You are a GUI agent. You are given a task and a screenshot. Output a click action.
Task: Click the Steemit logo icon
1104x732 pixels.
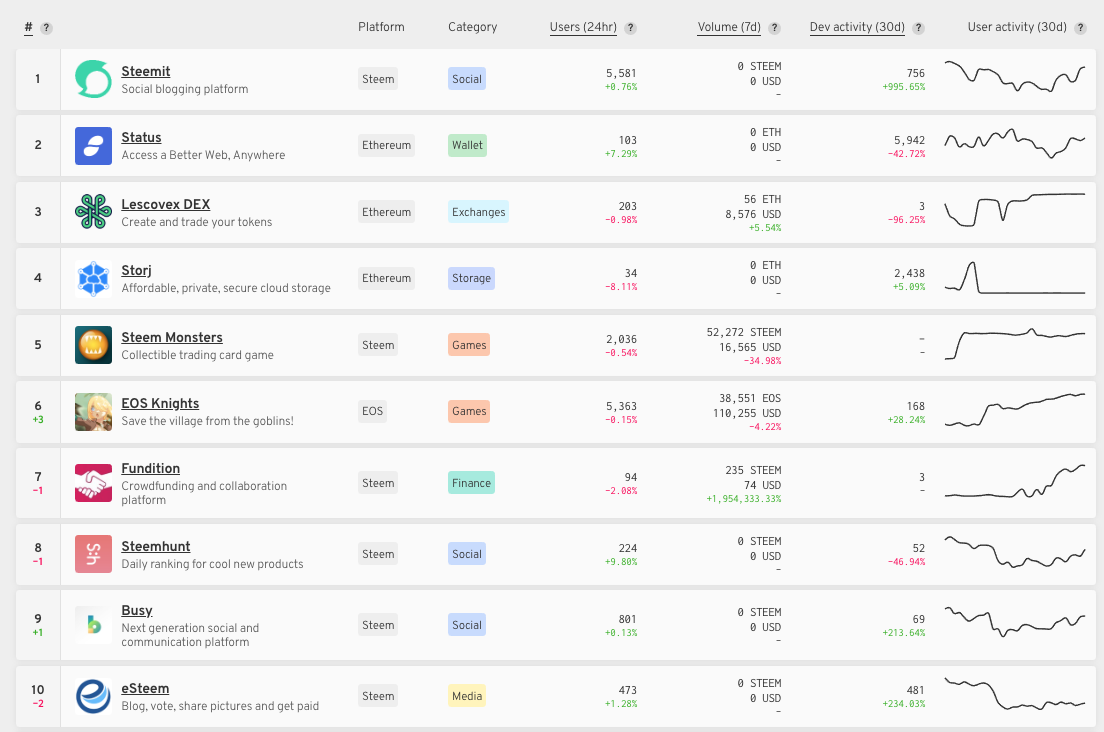tap(94, 79)
